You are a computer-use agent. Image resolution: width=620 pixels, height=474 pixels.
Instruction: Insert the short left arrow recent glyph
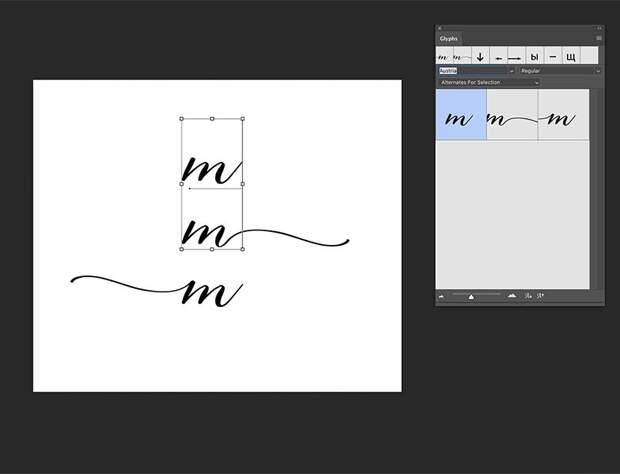coord(499,56)
